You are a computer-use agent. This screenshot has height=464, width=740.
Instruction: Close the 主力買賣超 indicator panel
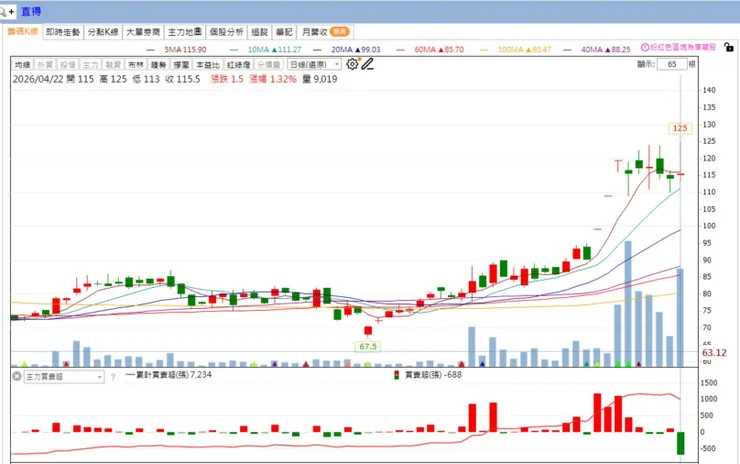pyautogui.click(x=17, y=377)
